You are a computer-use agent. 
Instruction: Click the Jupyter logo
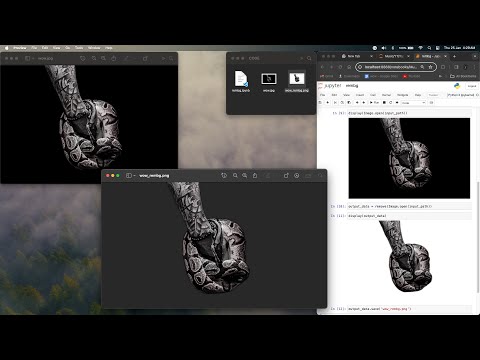click(x=331, y=86)
